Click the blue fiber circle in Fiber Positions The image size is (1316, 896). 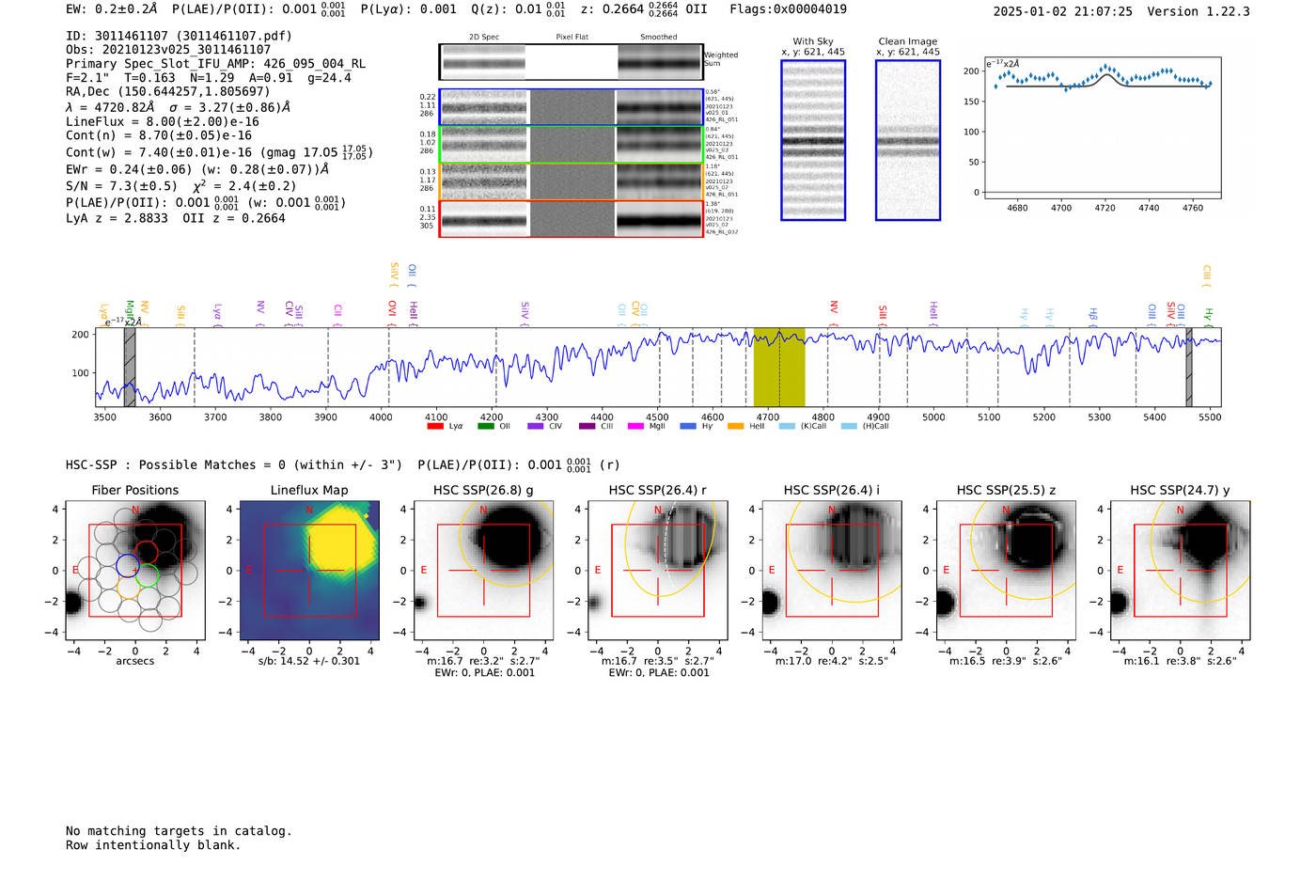(128, 565)
